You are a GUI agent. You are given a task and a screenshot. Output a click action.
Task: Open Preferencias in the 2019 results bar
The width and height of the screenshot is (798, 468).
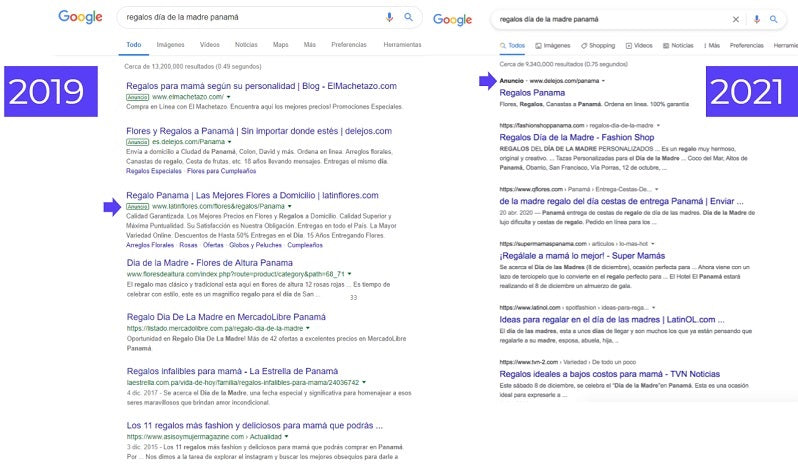349,45
